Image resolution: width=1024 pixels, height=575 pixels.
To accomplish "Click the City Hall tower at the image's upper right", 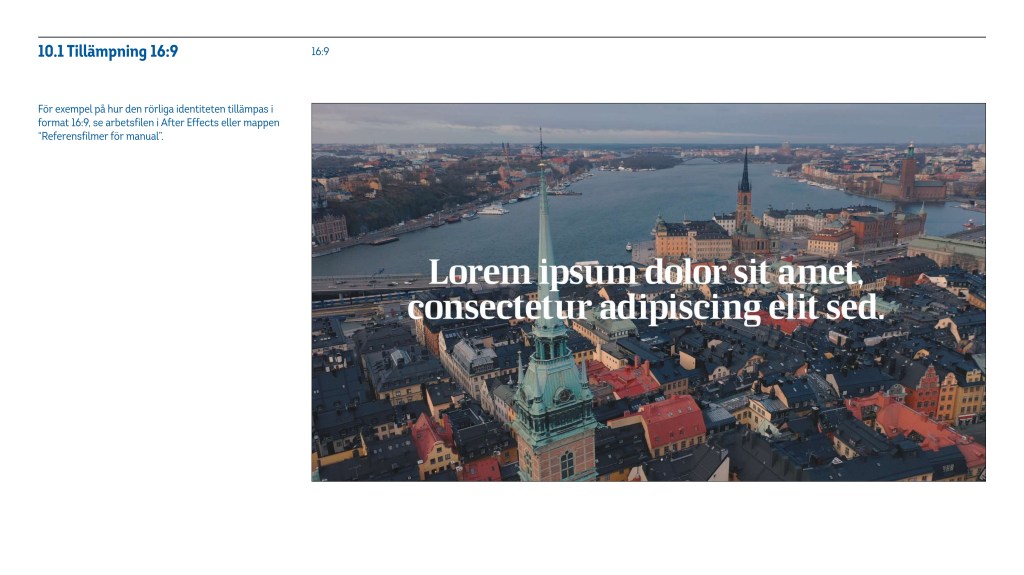I will pyautogui.click(x=909, y=170).
